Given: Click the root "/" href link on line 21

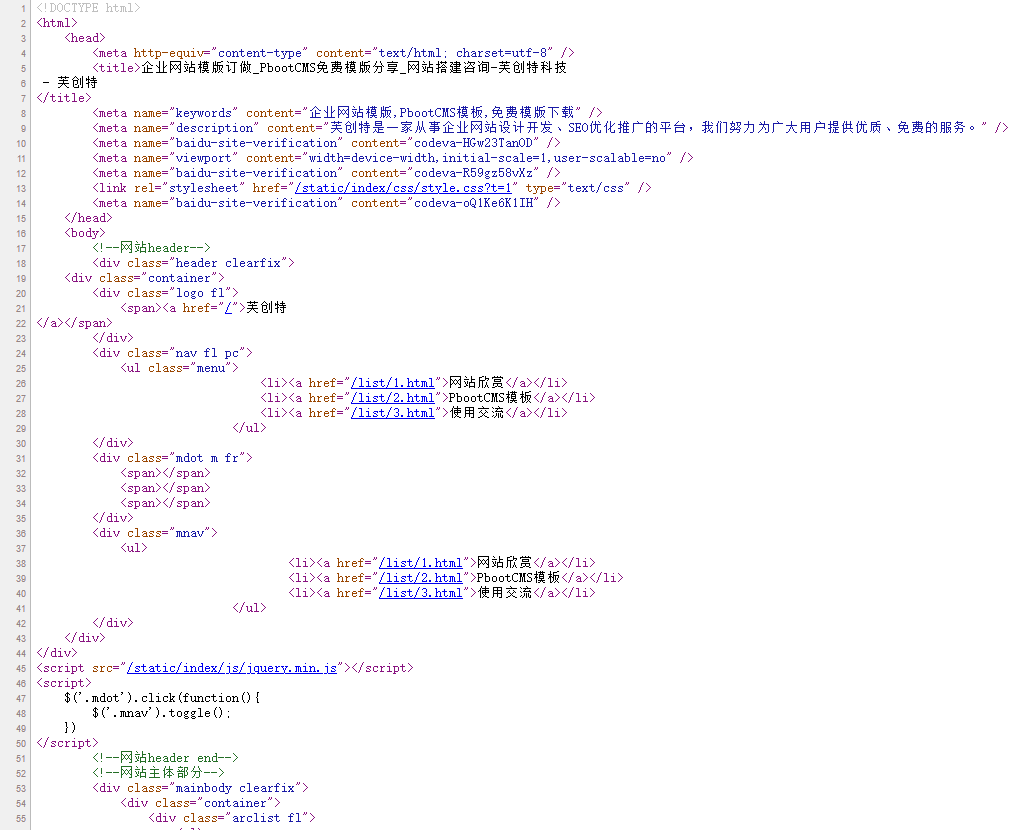Looking at the screenshot, I should (228, 308).
